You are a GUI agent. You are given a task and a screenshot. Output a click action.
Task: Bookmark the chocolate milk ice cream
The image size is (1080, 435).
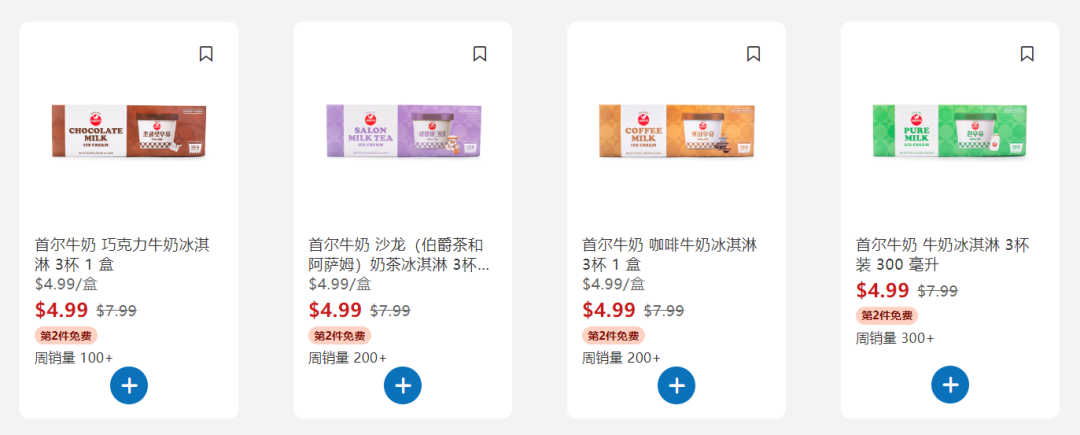[206, 54]
